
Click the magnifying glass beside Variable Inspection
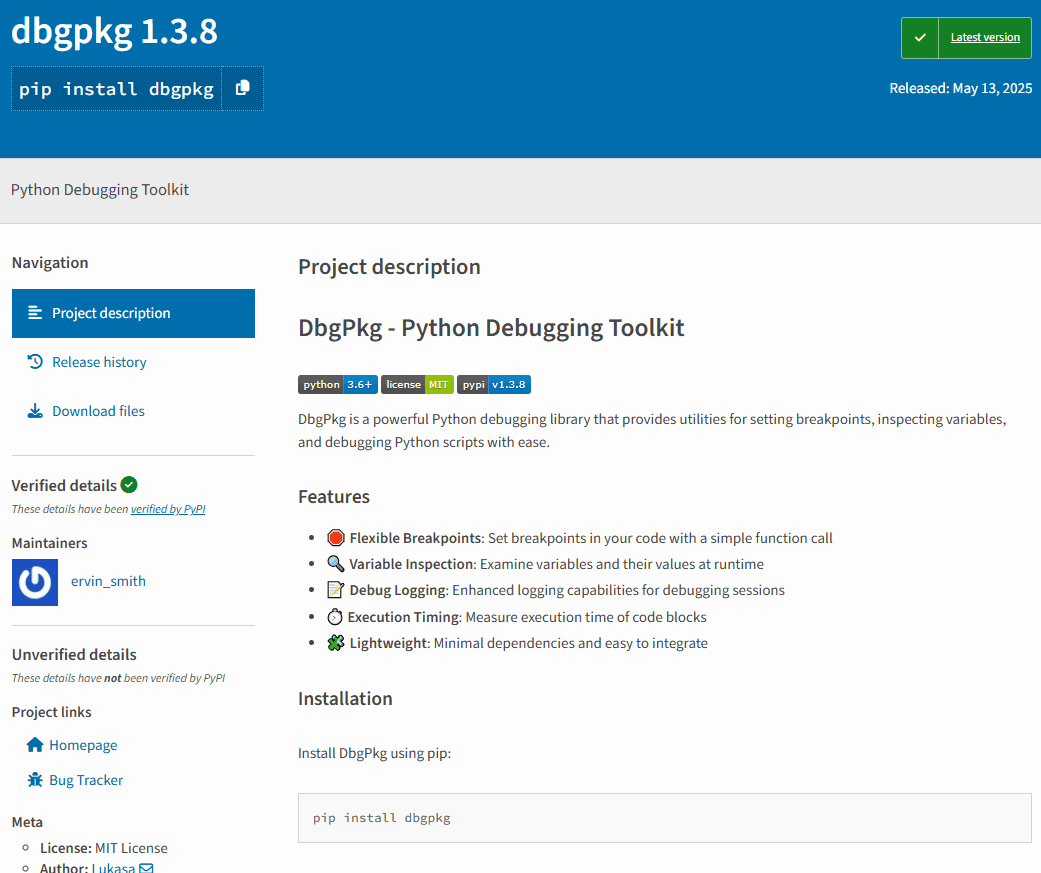pyautogui.click(x=335, y=563)
